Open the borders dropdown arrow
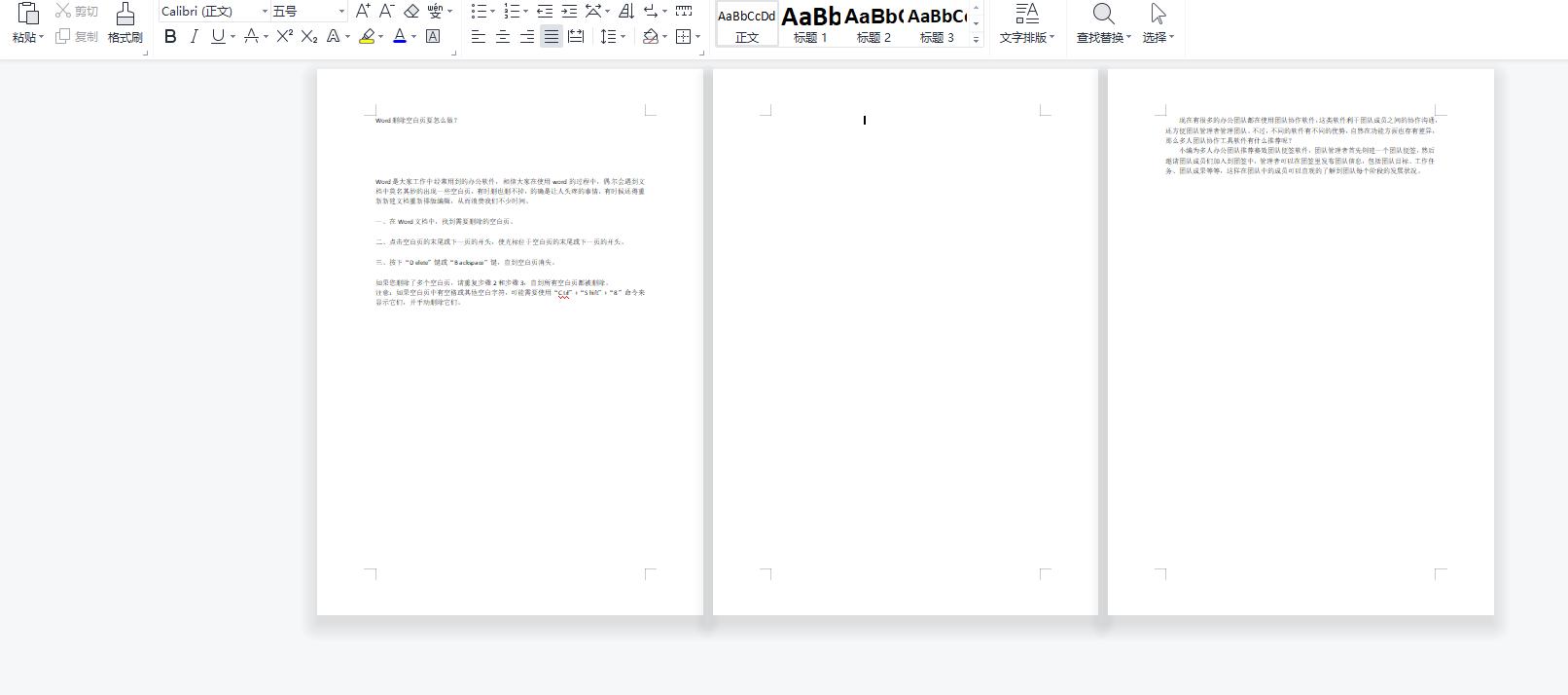 [698, 37]
